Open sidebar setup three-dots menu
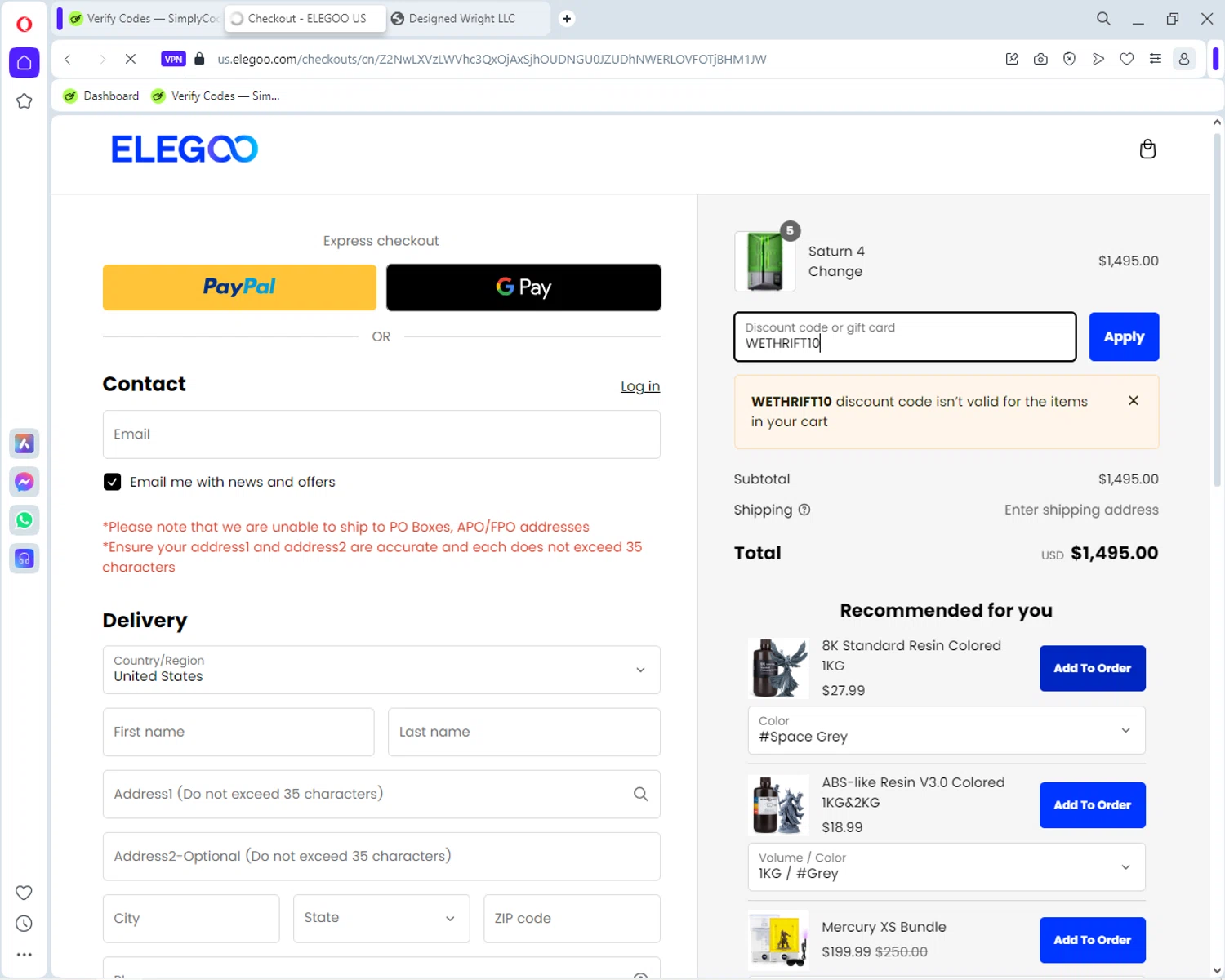1225x980 pixels. coord(24,954)
